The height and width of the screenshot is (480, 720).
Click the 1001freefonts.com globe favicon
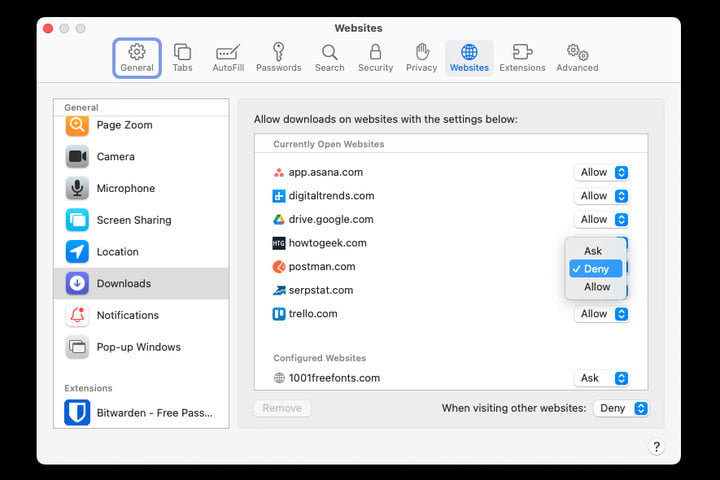[x=279, y=378]
